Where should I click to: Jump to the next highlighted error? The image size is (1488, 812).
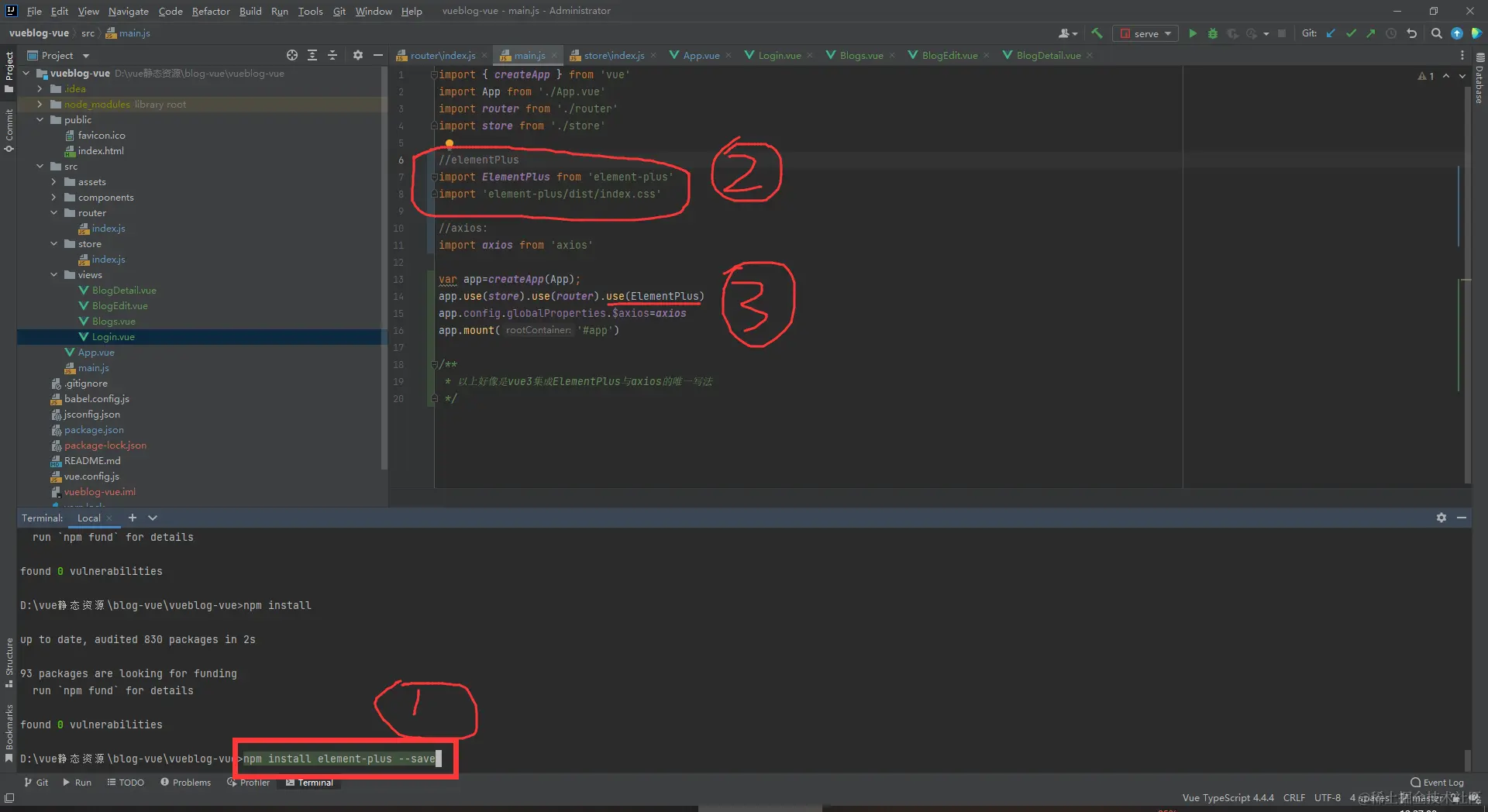[1462, 76]
